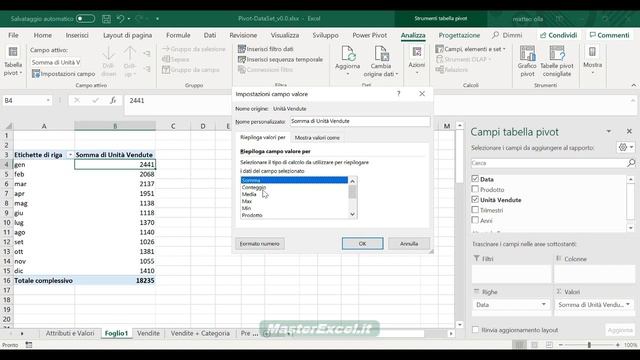The width and height of the screenshot is (640, 360).
Task: Click the Formato numero button
Action: pos(260,244)
